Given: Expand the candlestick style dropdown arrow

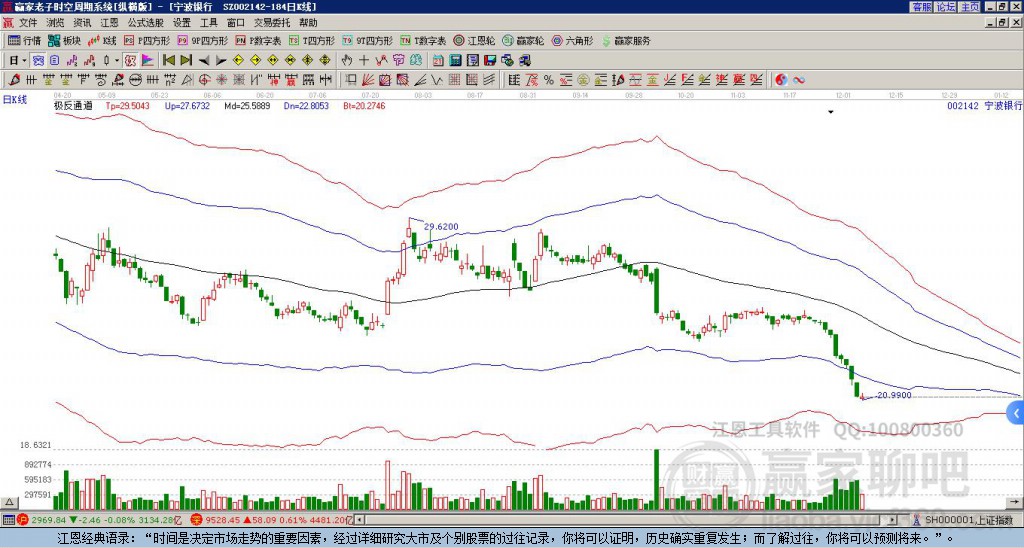Looking at the screenshot, I should 117,60.
